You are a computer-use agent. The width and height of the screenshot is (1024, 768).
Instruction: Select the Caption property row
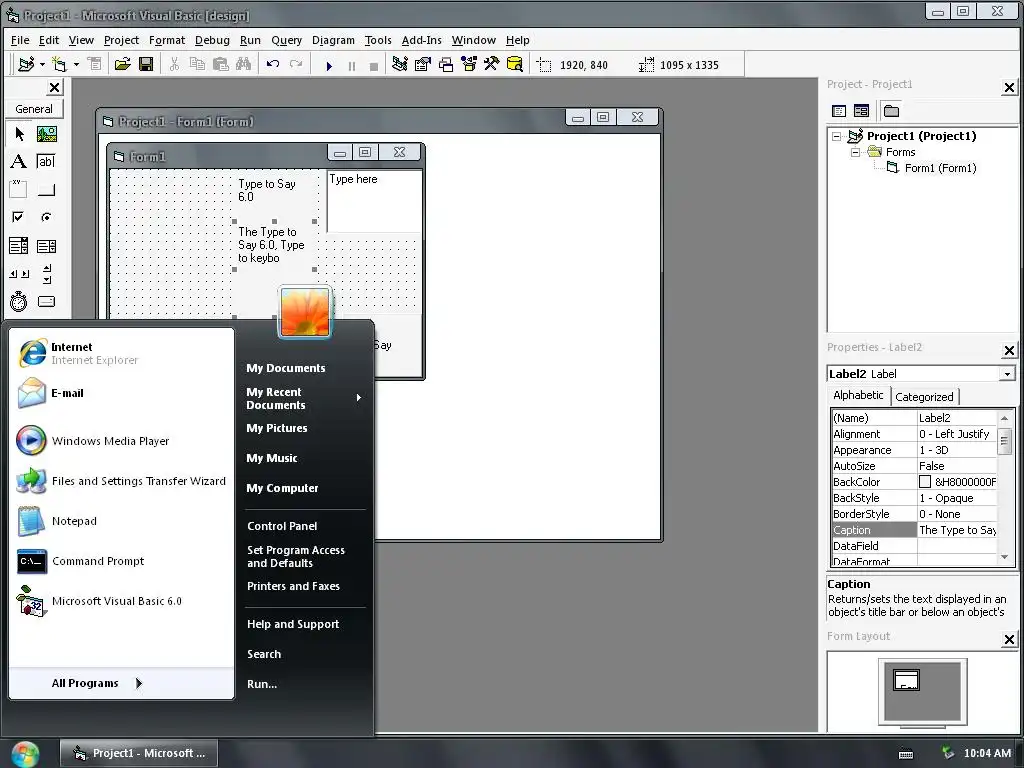[914, 530]
